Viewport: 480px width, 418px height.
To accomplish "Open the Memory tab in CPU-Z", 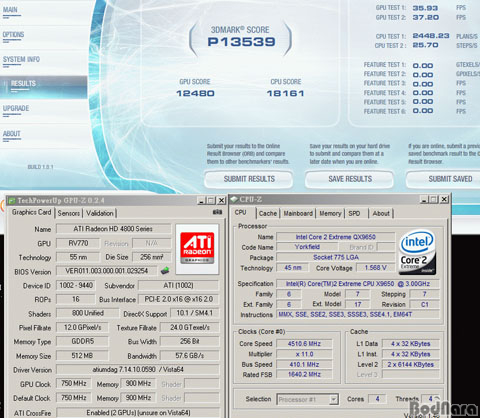I will [330, 214].
